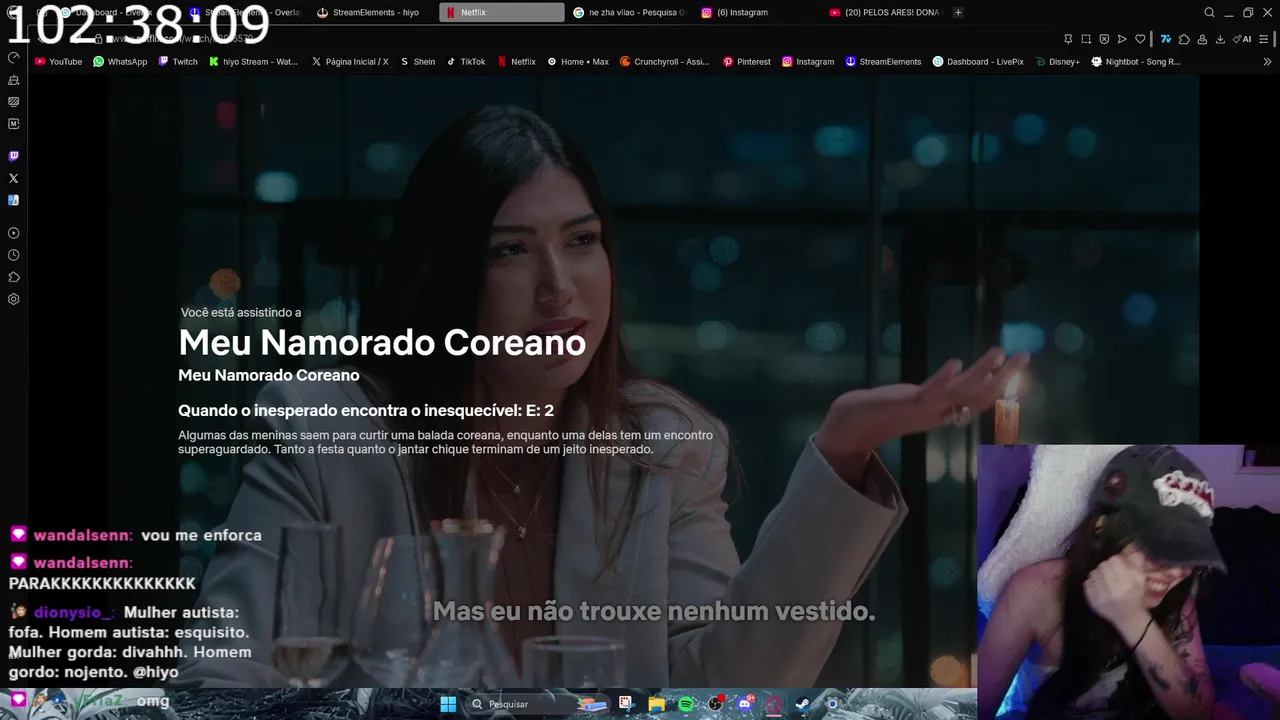
Task: Open the Pinterest bookmark
Action: [x=747, y=61]
